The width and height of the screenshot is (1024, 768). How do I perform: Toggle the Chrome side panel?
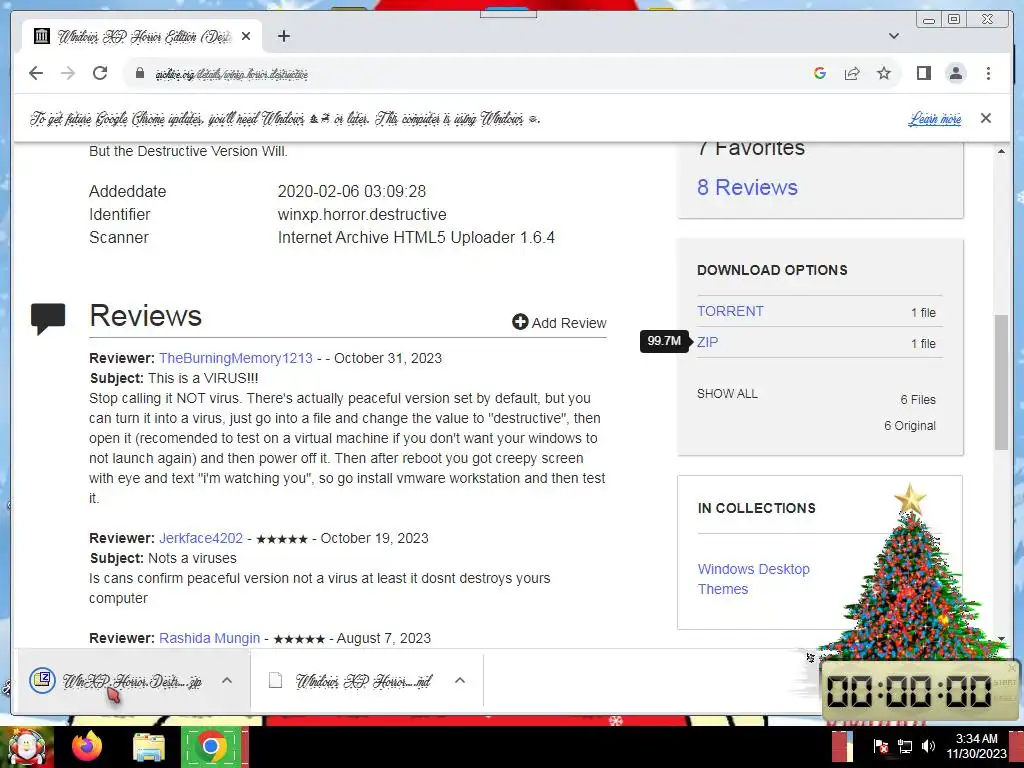point(923,73)
